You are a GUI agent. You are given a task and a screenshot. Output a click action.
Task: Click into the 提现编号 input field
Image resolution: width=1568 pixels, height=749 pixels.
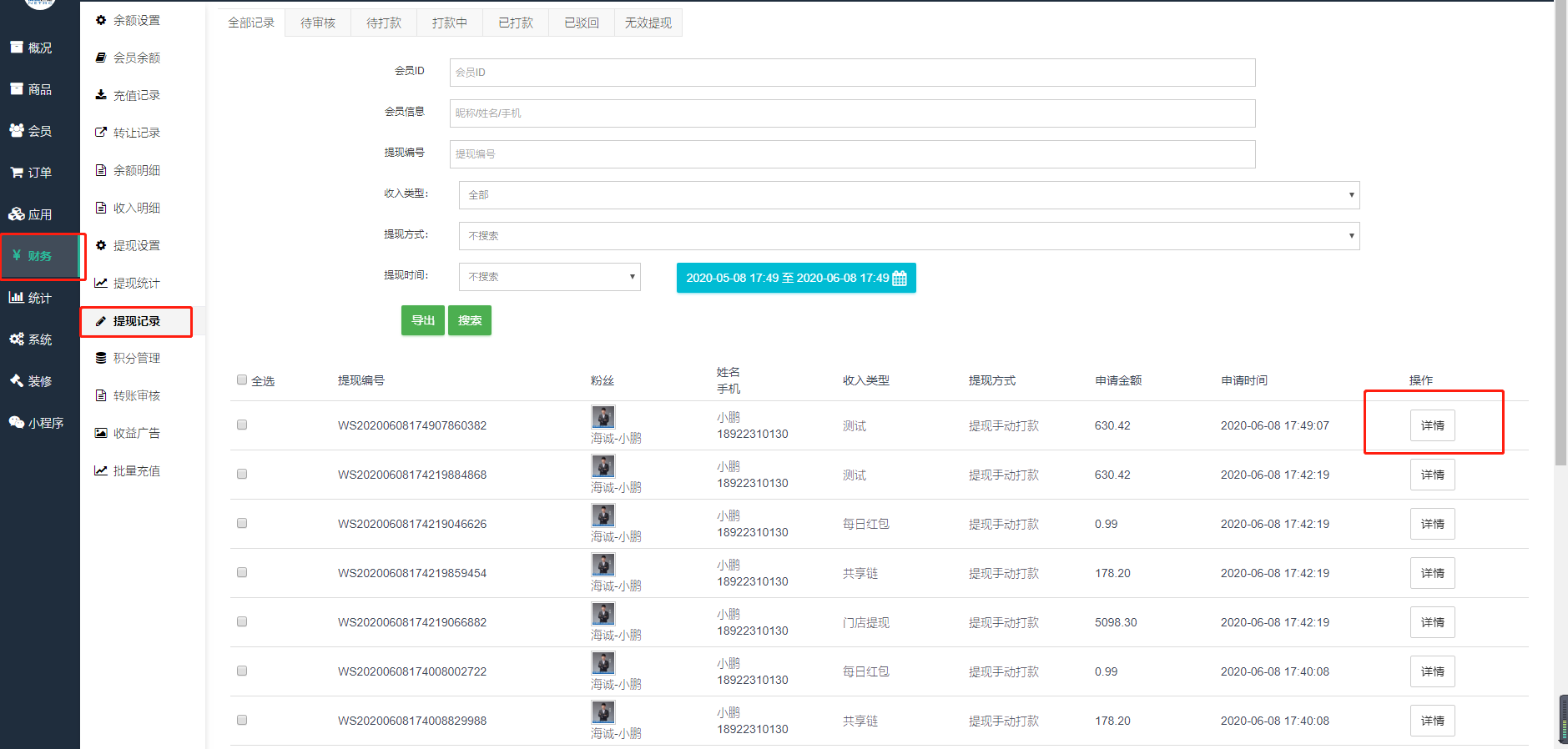pos(852,154)
